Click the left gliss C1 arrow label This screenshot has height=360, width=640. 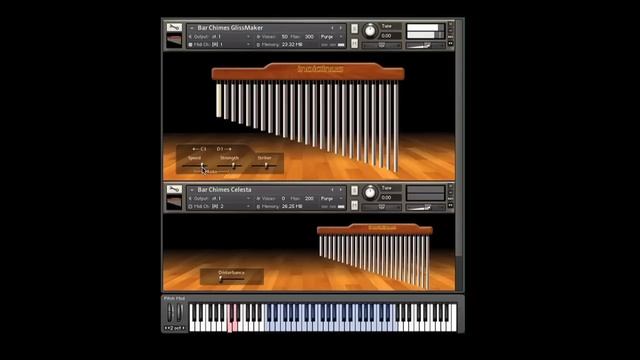(199, 149)
